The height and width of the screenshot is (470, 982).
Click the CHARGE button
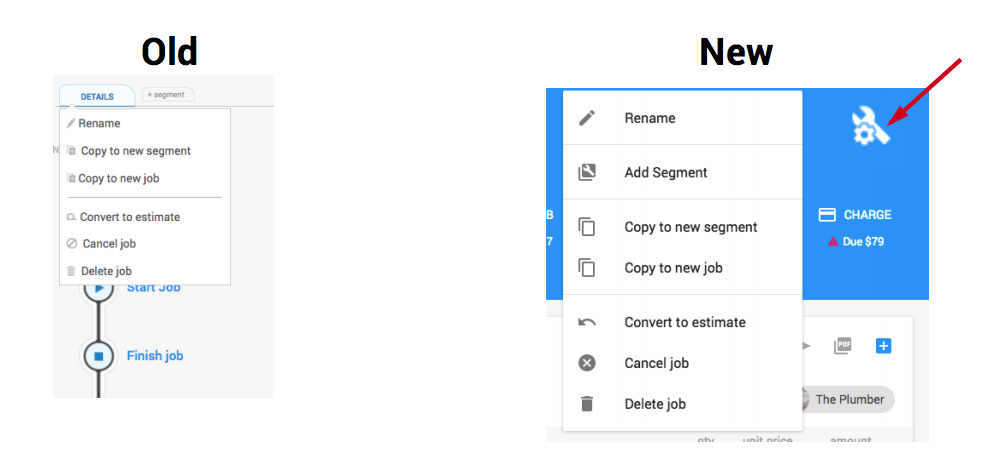pos(855,215)
